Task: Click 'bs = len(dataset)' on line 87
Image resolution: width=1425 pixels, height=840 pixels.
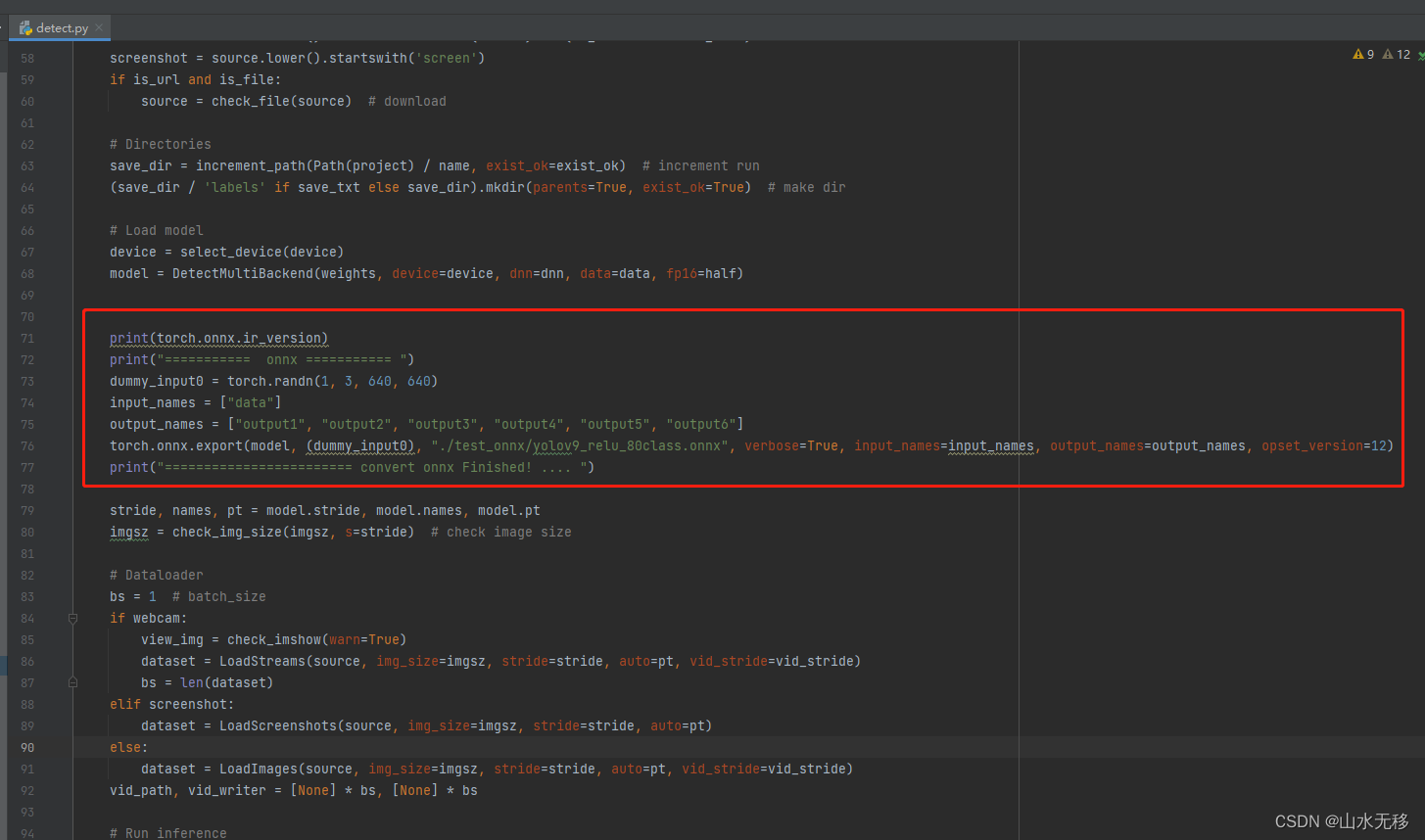Action: (x=208, y=682)
